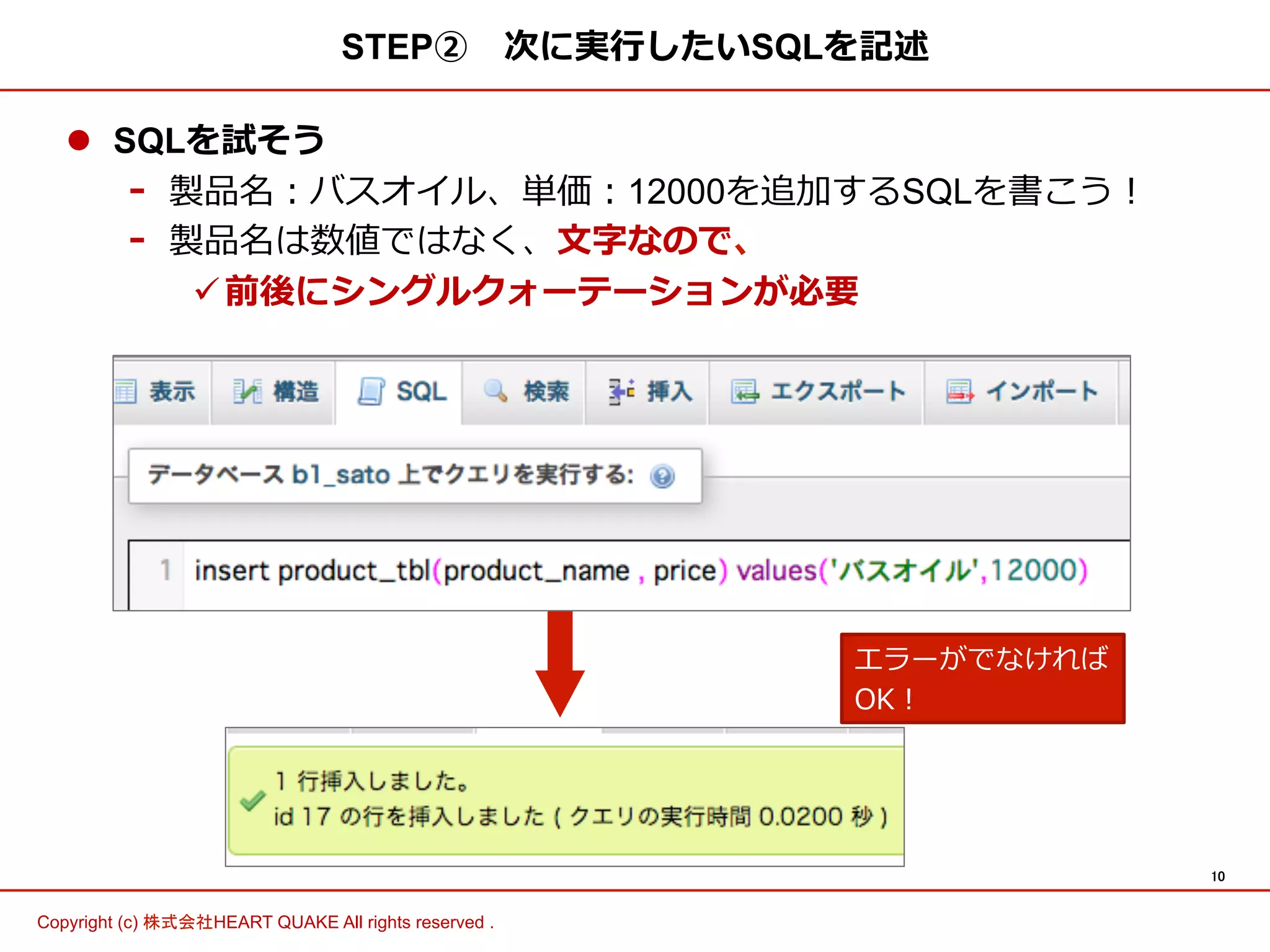1270x952 pixels.
Task: Click the 構造 structure icon
Action: [x=247, y=391]
